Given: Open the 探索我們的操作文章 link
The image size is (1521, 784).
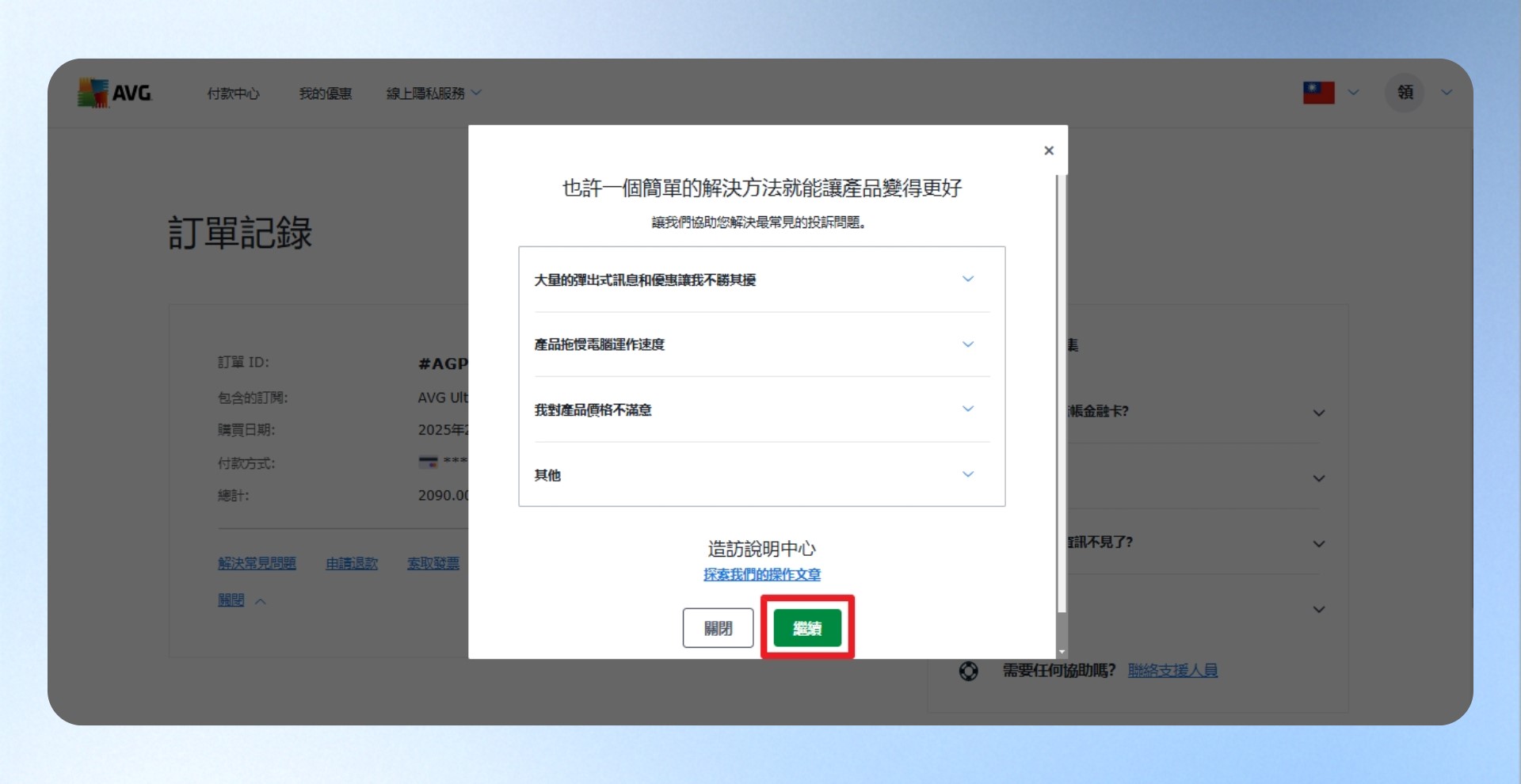Looking at the screenshot, I should click(x=762, y=574).
